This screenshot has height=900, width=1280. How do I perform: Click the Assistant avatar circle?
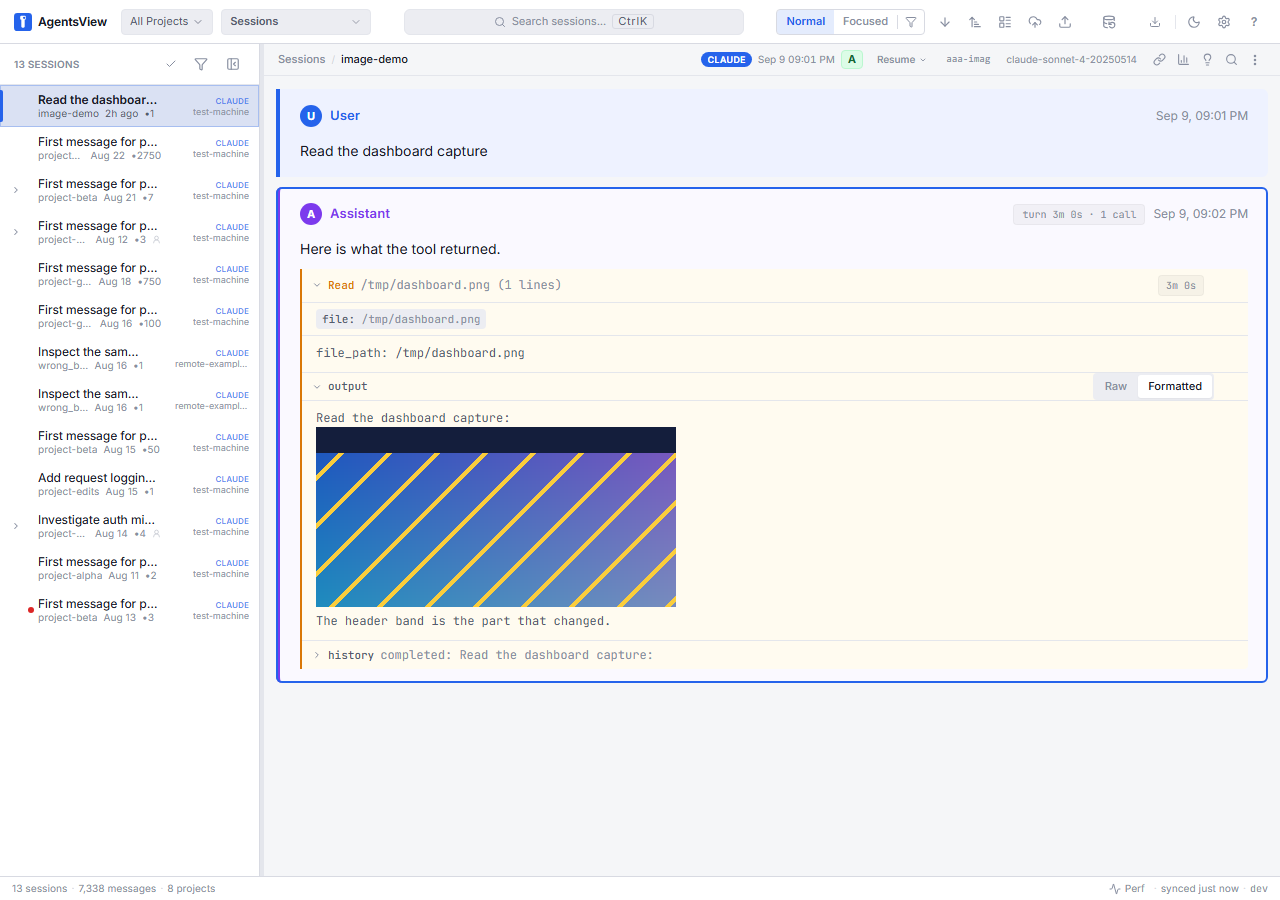pos(311,214)
